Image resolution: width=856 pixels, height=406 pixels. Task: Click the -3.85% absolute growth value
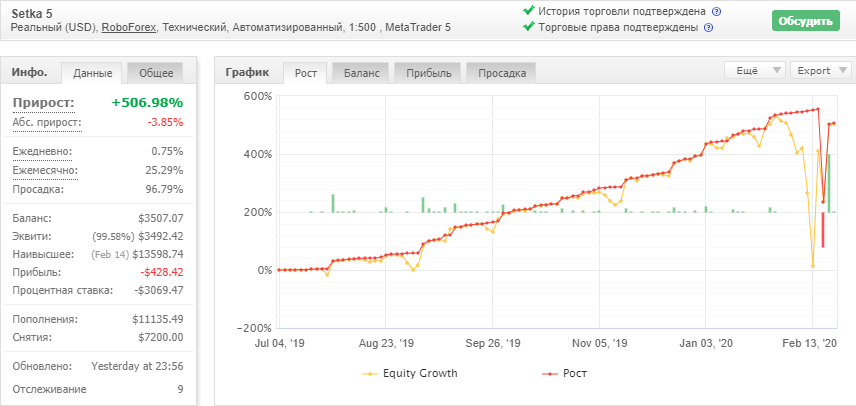[165, 122]
